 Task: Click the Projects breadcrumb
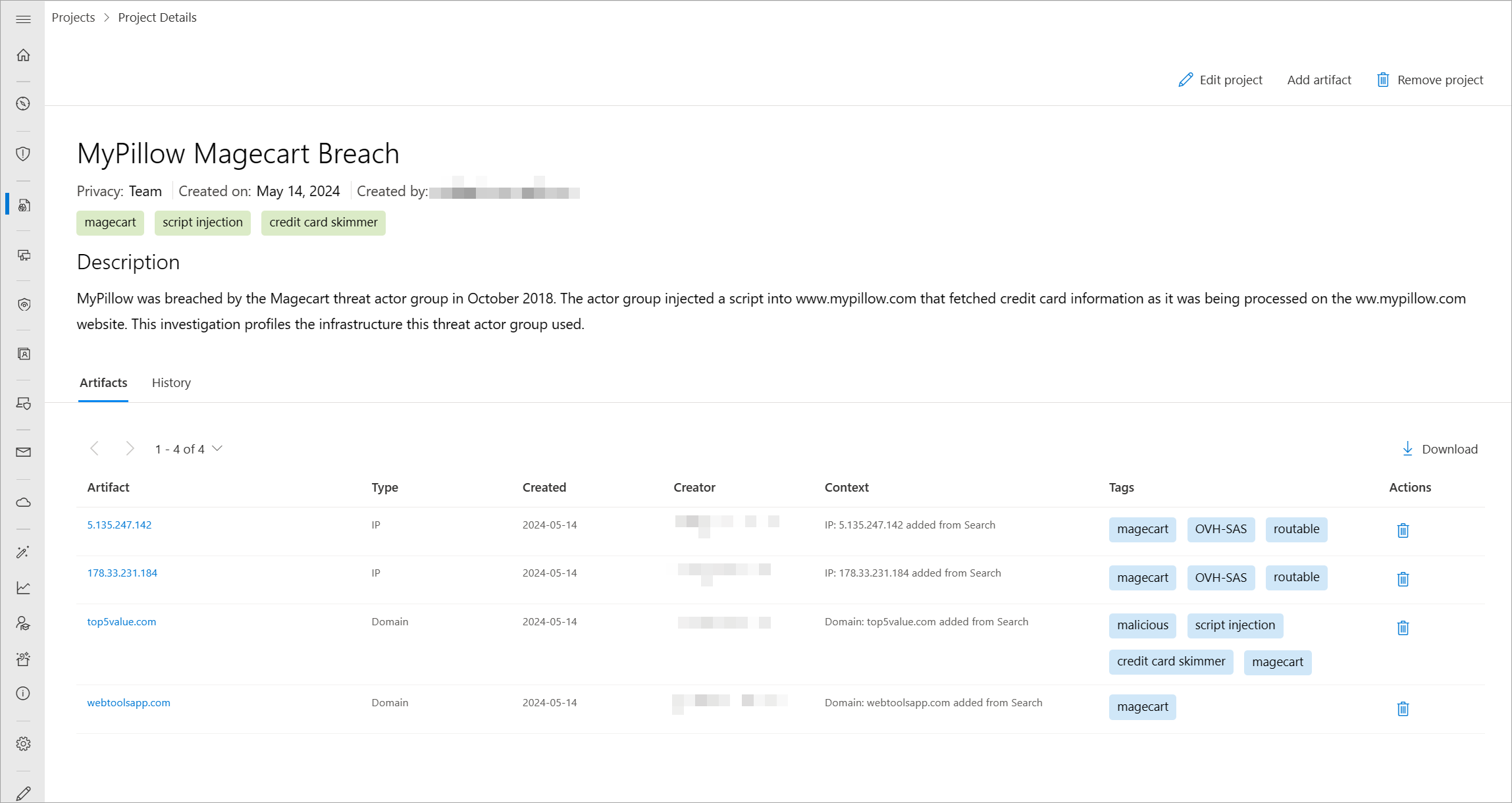pos(73,18)
